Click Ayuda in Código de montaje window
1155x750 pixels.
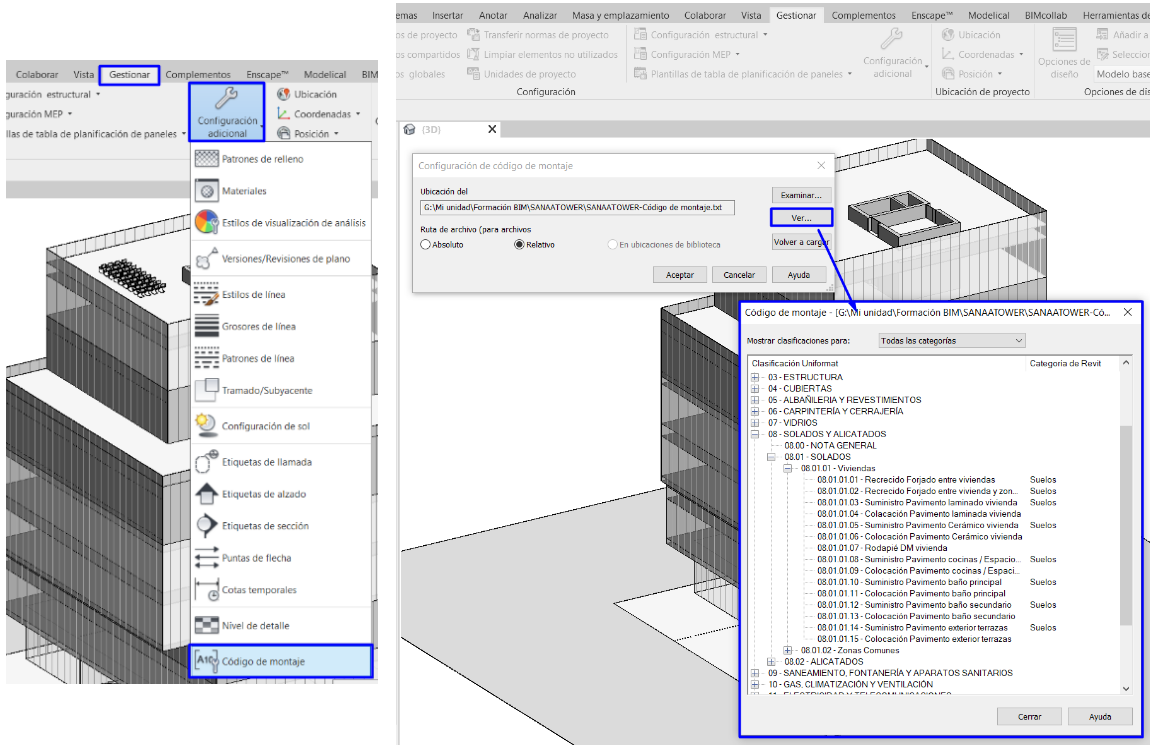click(1100, 716)
